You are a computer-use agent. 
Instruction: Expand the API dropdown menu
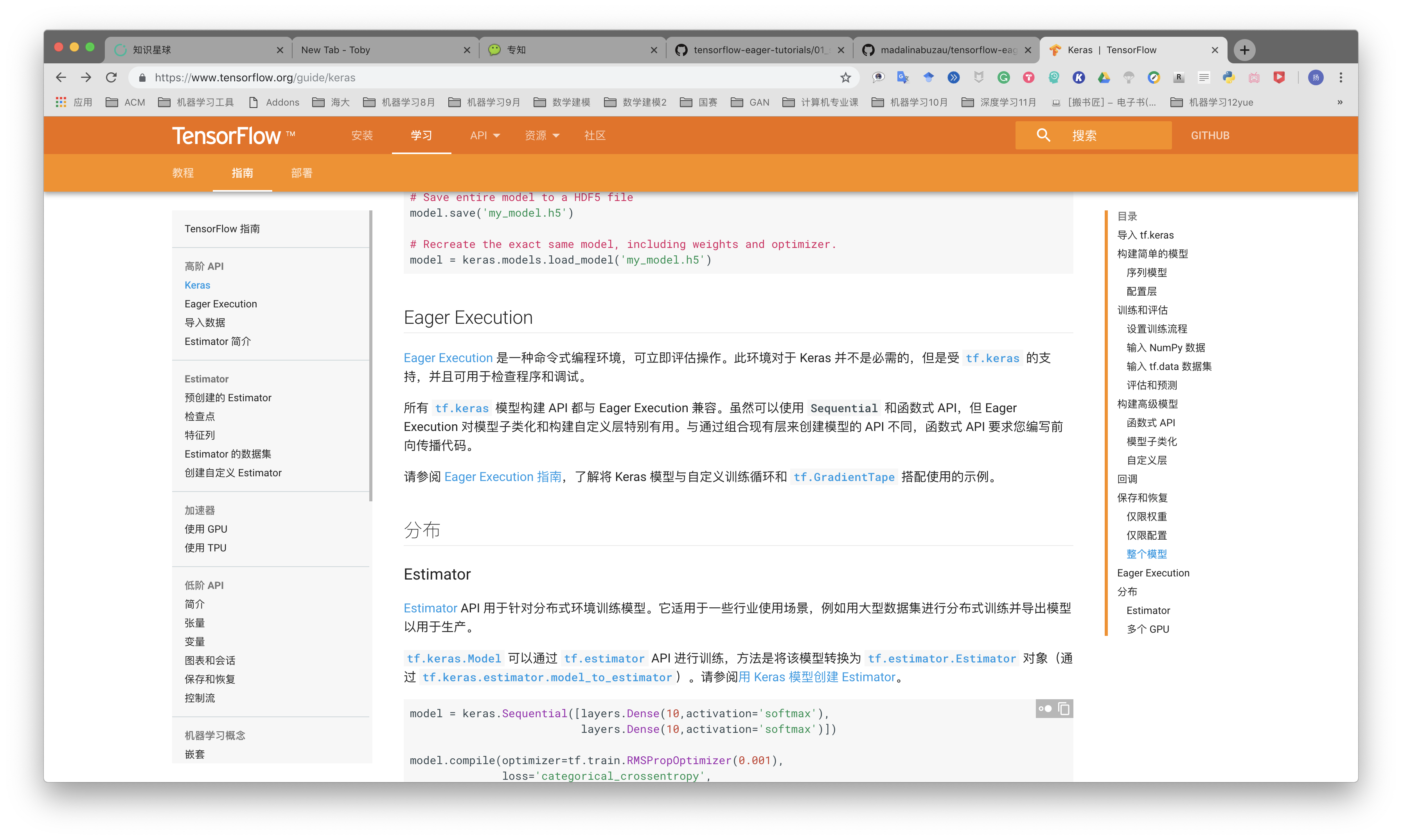click(x=485, y=135)
